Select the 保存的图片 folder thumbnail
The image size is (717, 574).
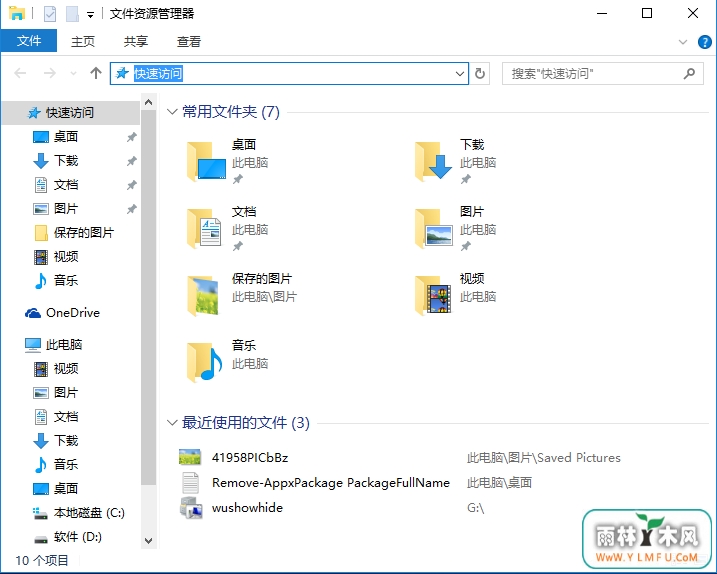pyautogui.click(x=204, y=295)
